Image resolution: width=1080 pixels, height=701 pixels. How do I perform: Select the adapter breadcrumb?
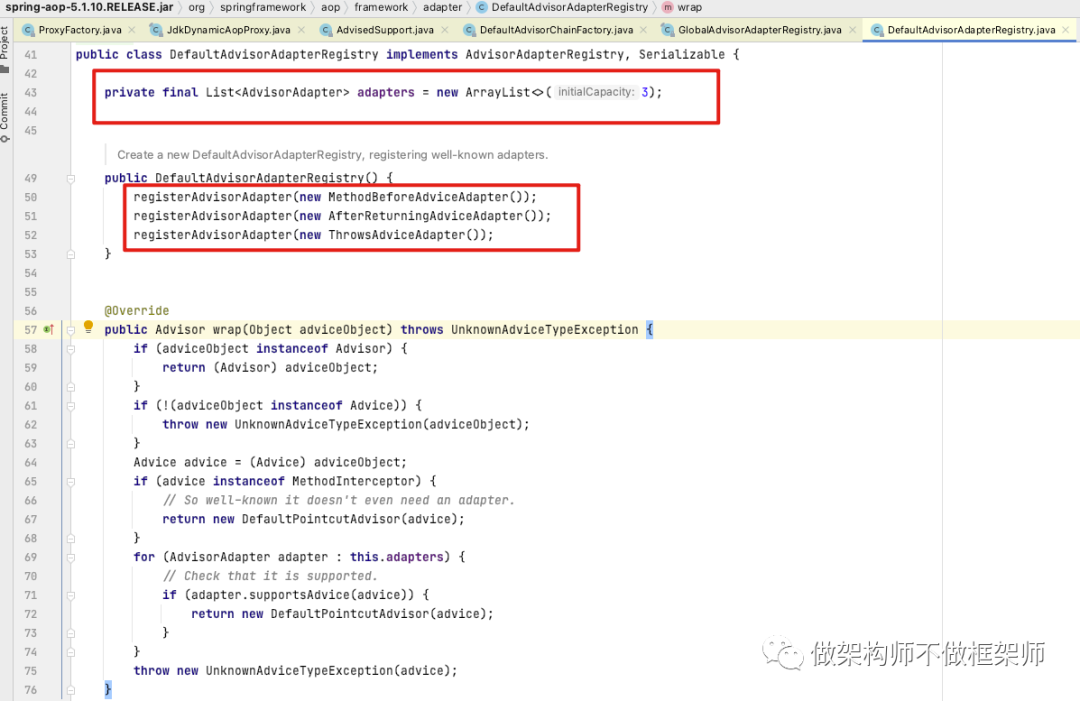pos(442,7)
